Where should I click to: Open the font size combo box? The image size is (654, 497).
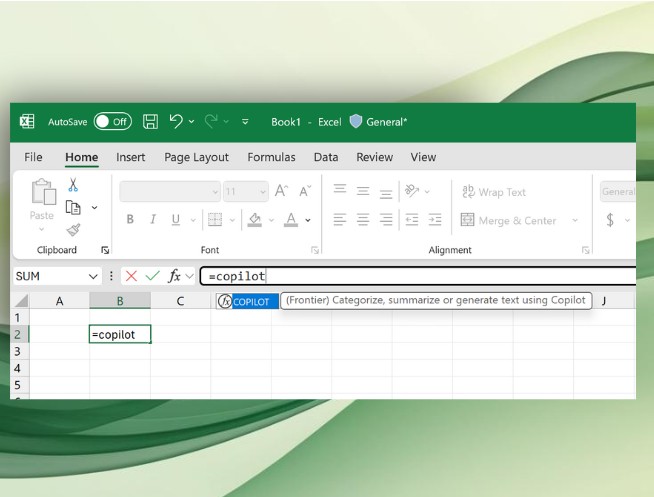(246, 191)
